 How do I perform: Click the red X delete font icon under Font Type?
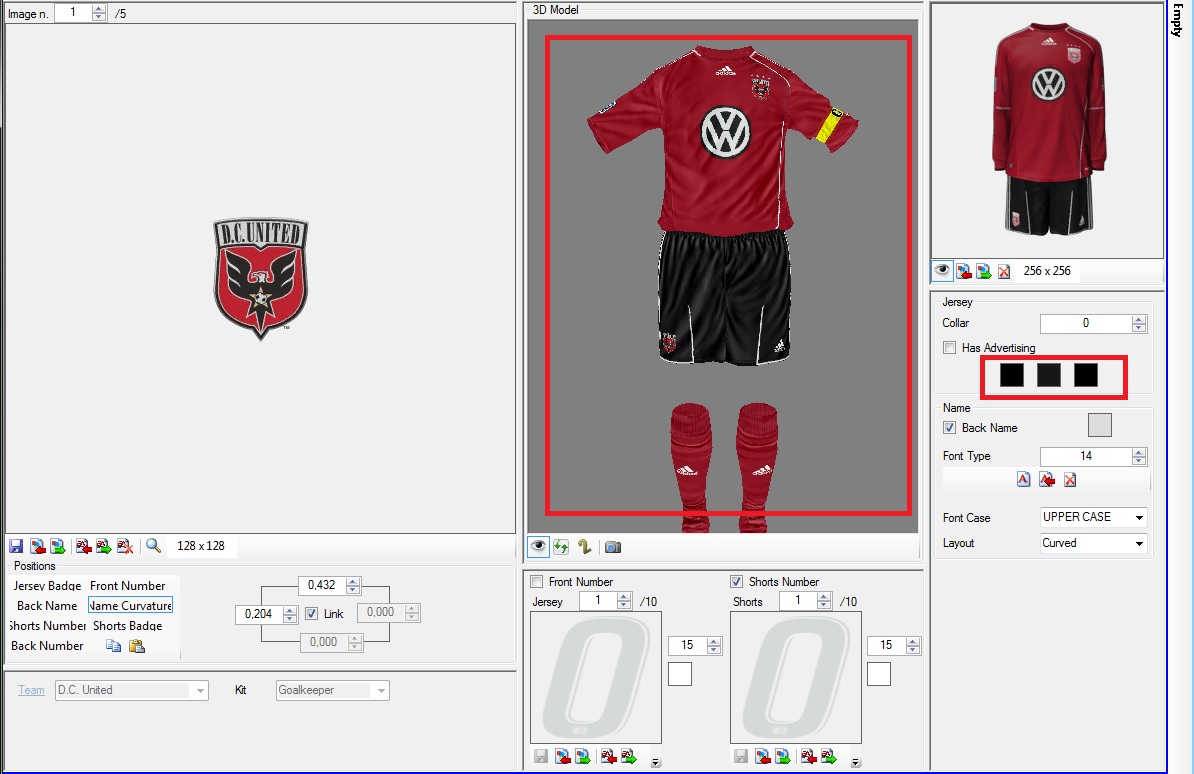click(x=1070, y=480)
